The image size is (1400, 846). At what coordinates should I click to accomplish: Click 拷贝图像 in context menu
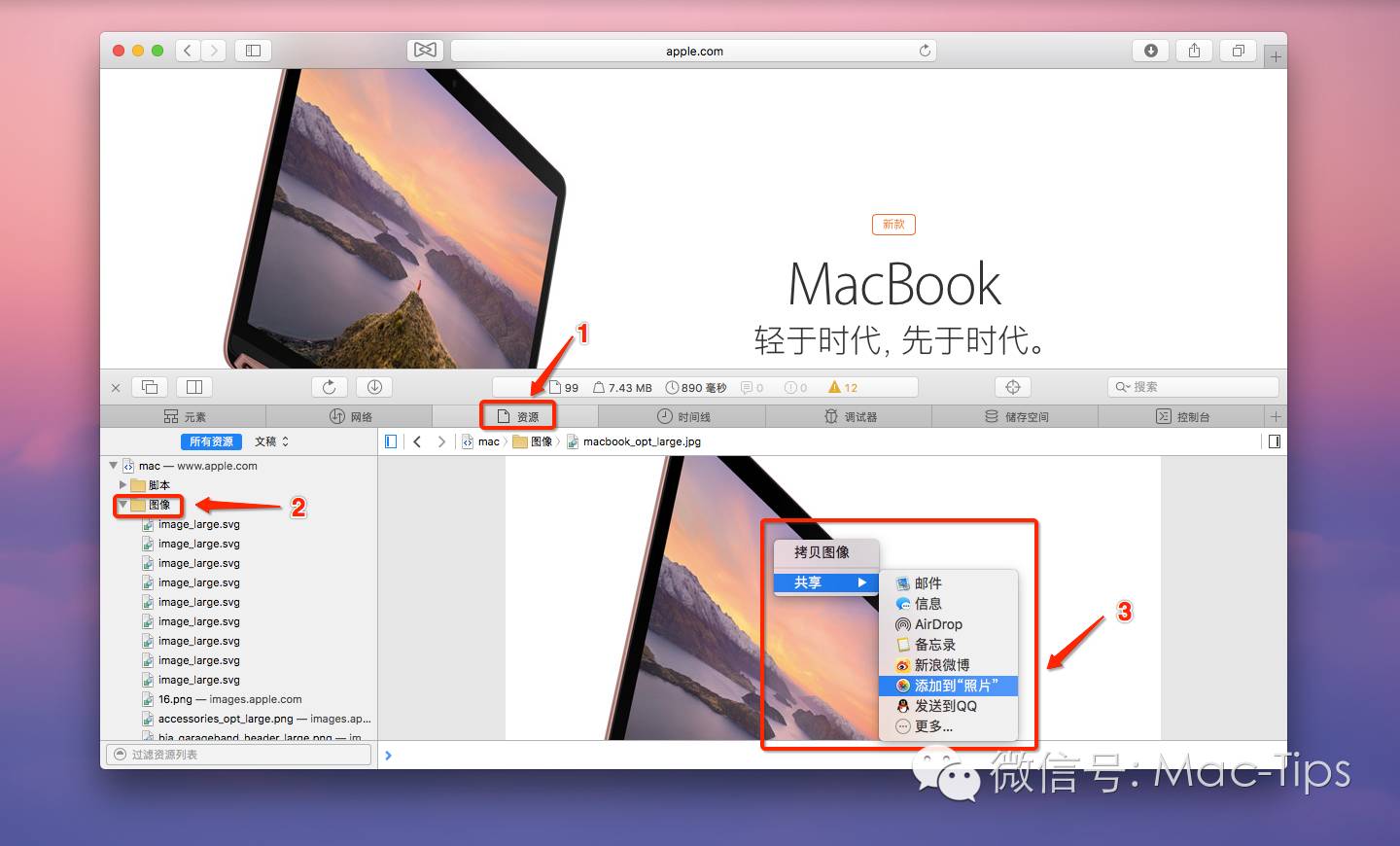tap(822, 552)
